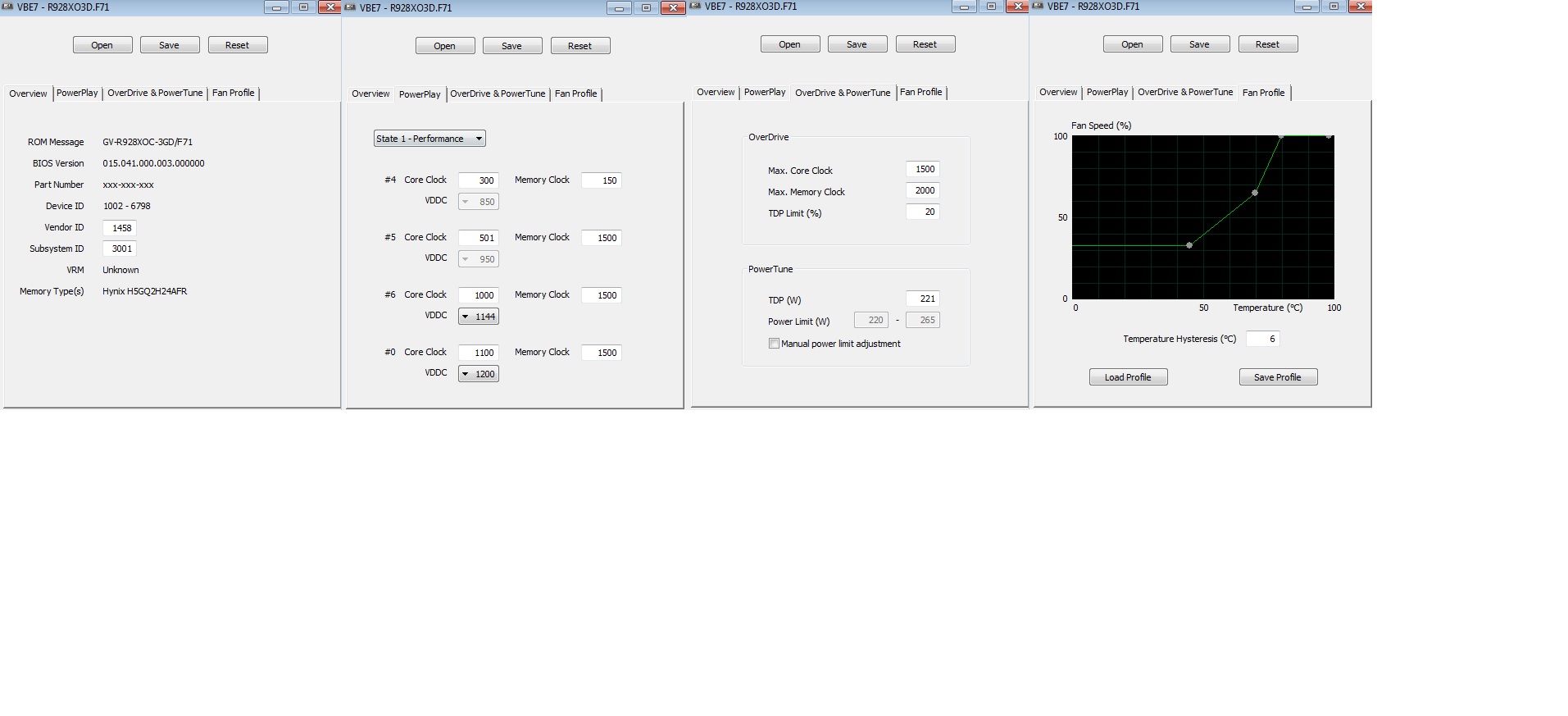
Task: Click fan curve point at 33% speed
Action: click(x=1189, y=245)
